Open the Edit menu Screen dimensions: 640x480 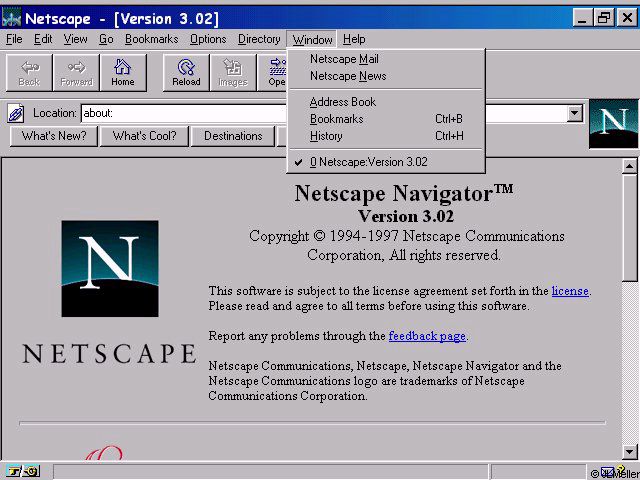pyautogui.click(x=43, y=39)
